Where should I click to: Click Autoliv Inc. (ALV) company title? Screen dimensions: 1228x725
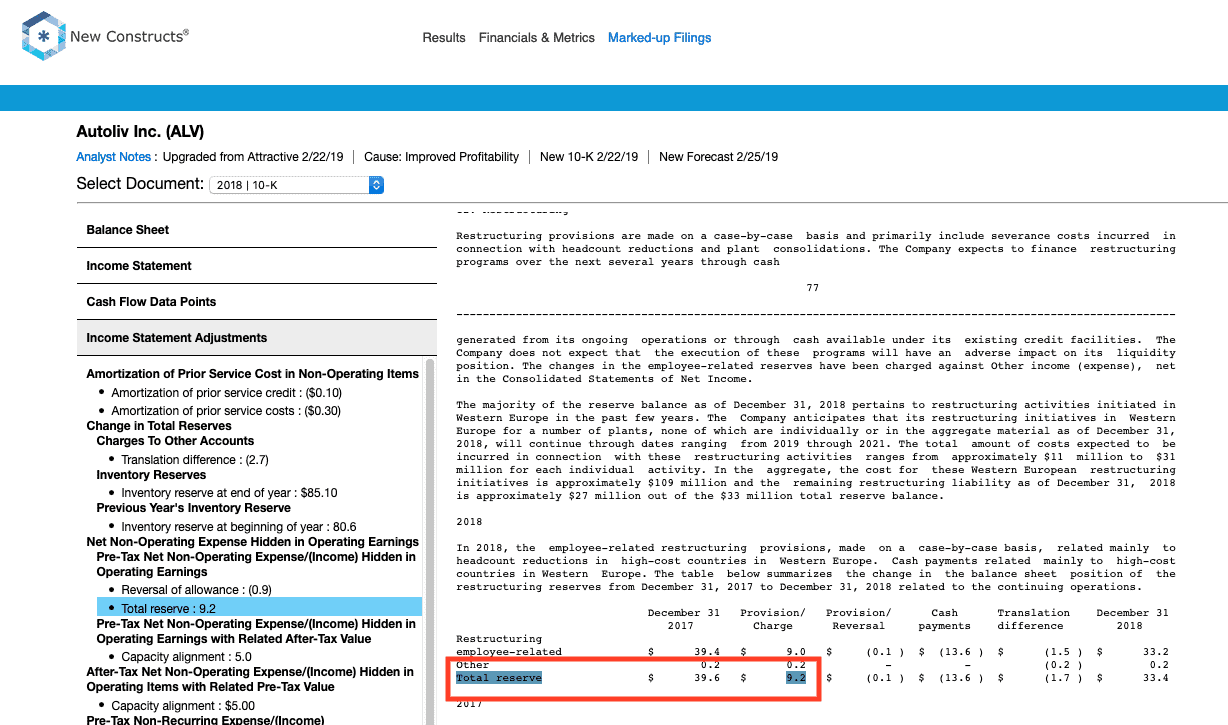pyautogui.click(x=140, y=132)
